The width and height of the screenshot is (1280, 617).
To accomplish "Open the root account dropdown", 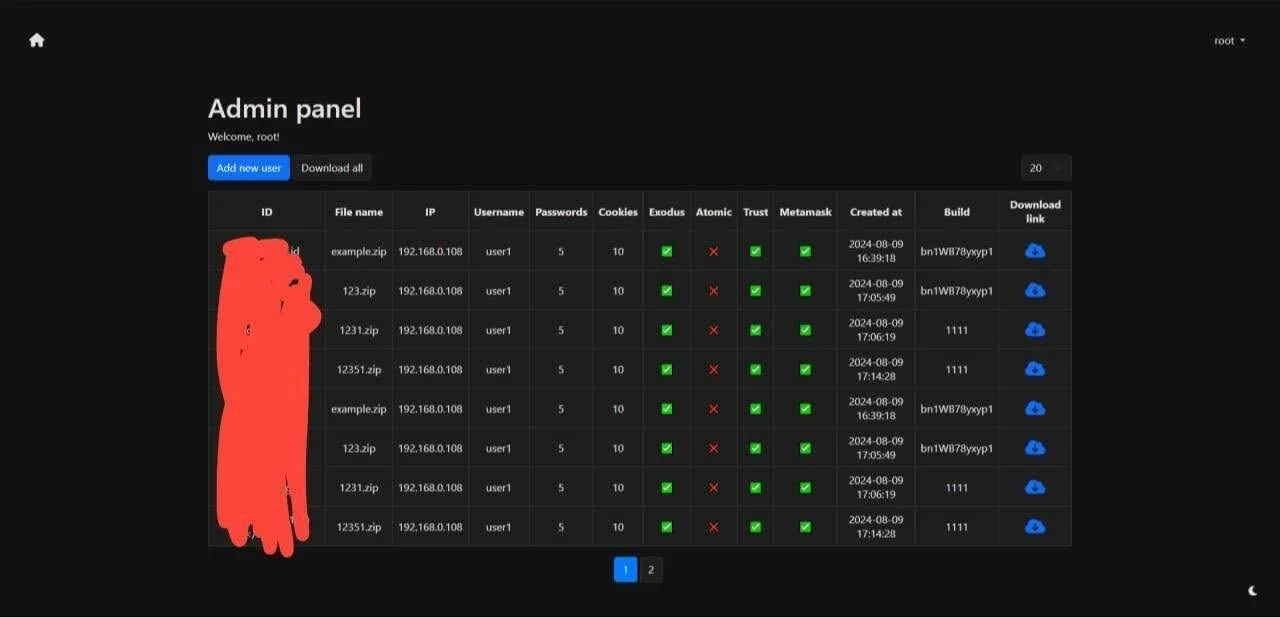I will click(1229, 40).
